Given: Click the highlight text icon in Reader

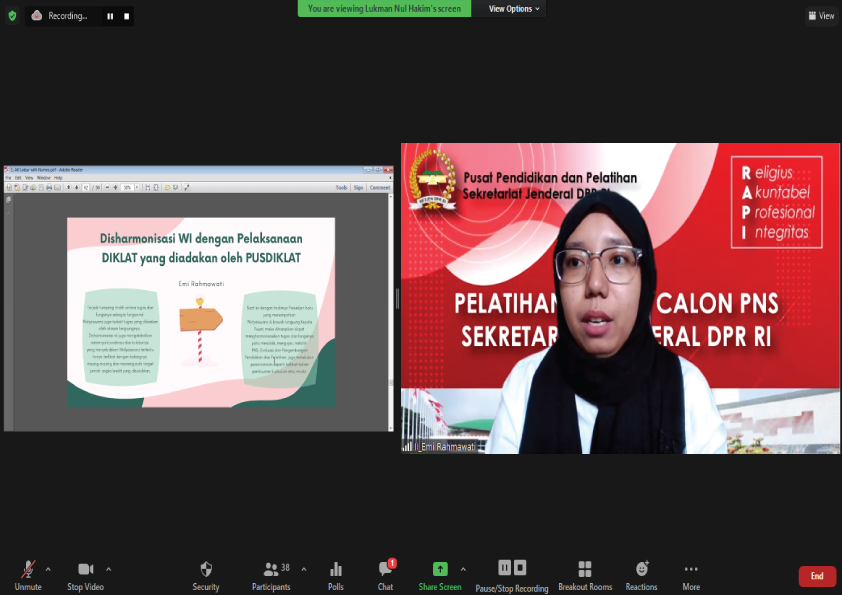Looking at the screenshot, I should 176,187.
